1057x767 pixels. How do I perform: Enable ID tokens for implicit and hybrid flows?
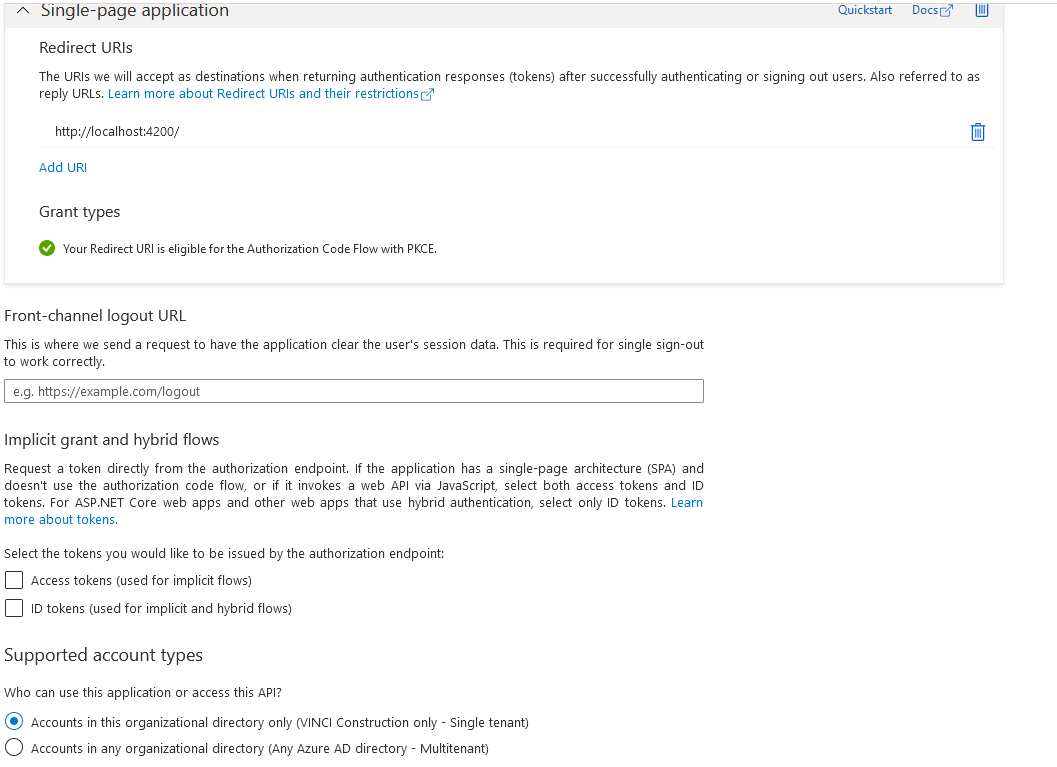tap(14, 607)
